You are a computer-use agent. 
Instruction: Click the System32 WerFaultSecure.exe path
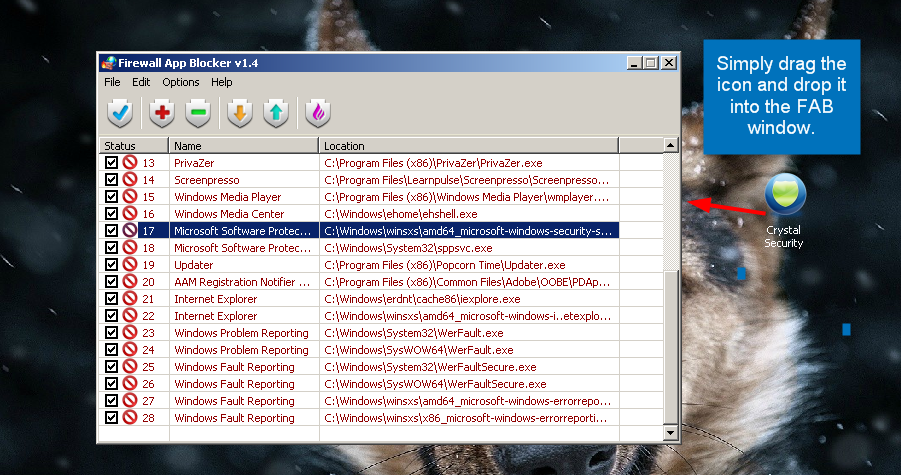pos(430,367)
